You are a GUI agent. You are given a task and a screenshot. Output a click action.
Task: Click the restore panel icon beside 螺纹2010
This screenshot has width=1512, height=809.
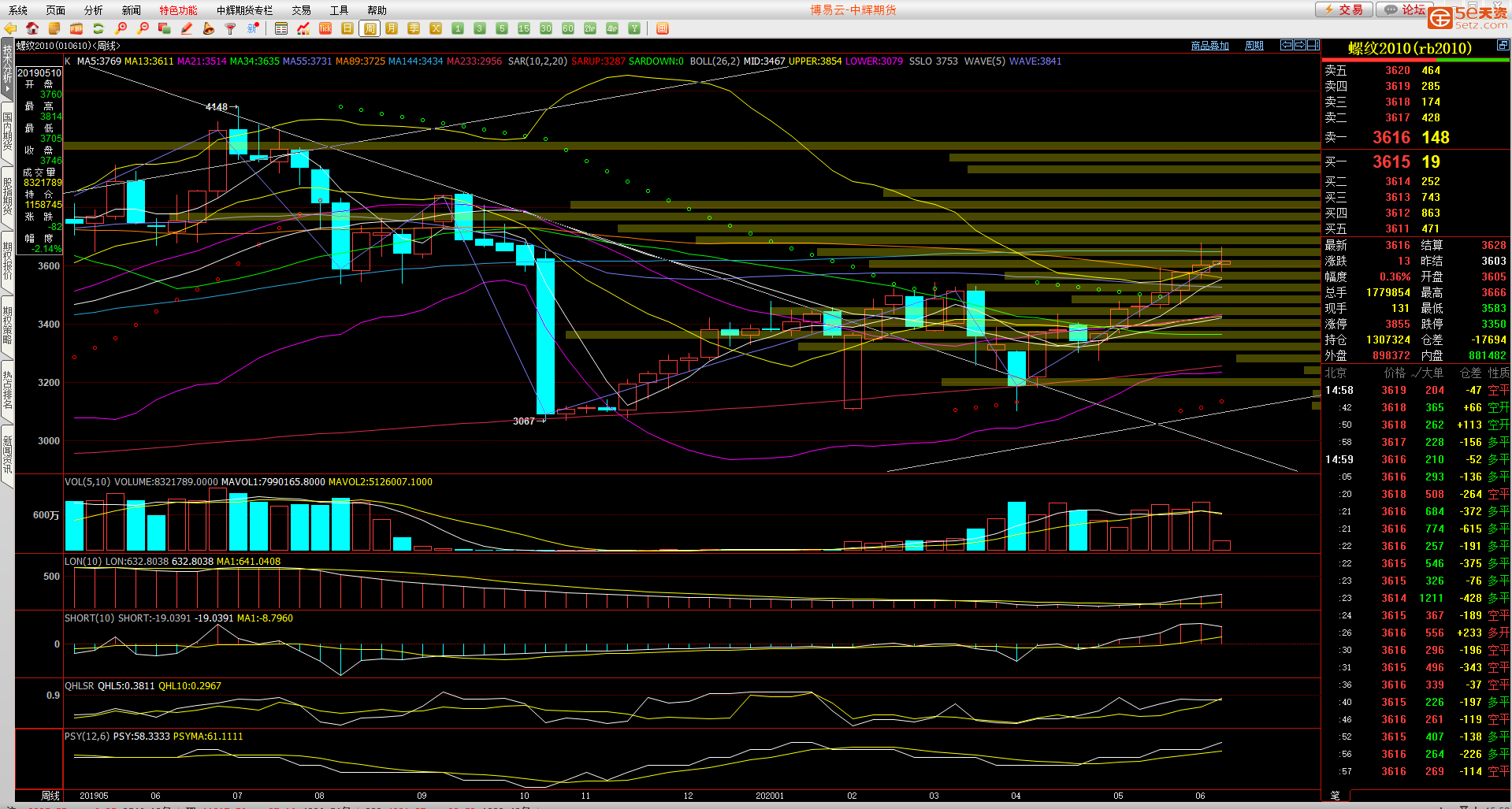[x=1503, y=46]
